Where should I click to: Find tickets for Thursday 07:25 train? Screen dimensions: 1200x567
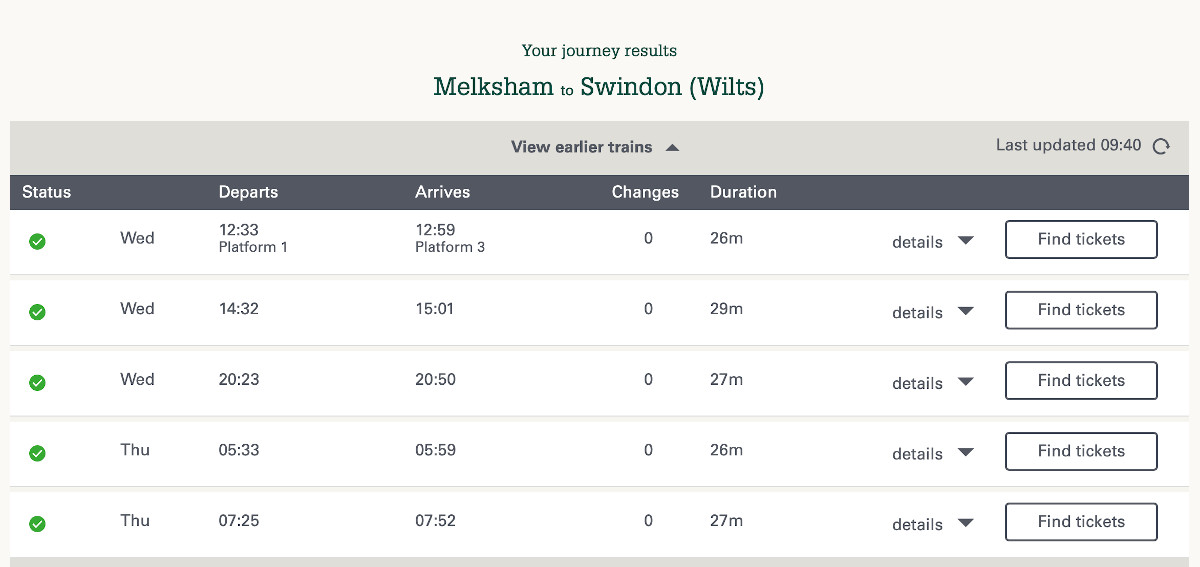(1080, 522)
